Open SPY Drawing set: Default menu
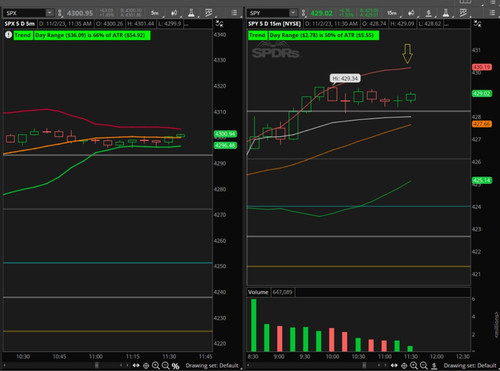Screen dimensions: 500x371 click(x=470, y=366)
